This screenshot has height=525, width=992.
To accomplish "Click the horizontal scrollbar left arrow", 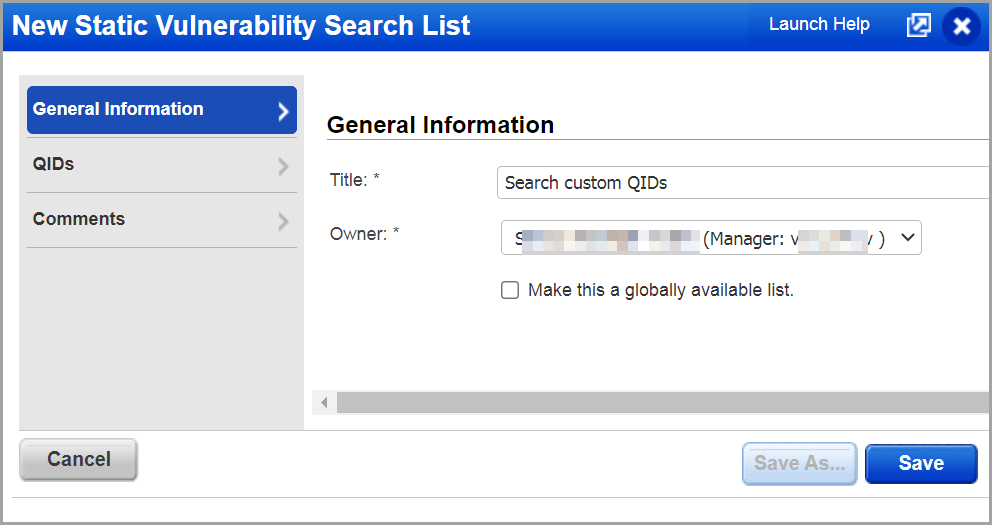I will pyautogui.click(x=324, y=402).
